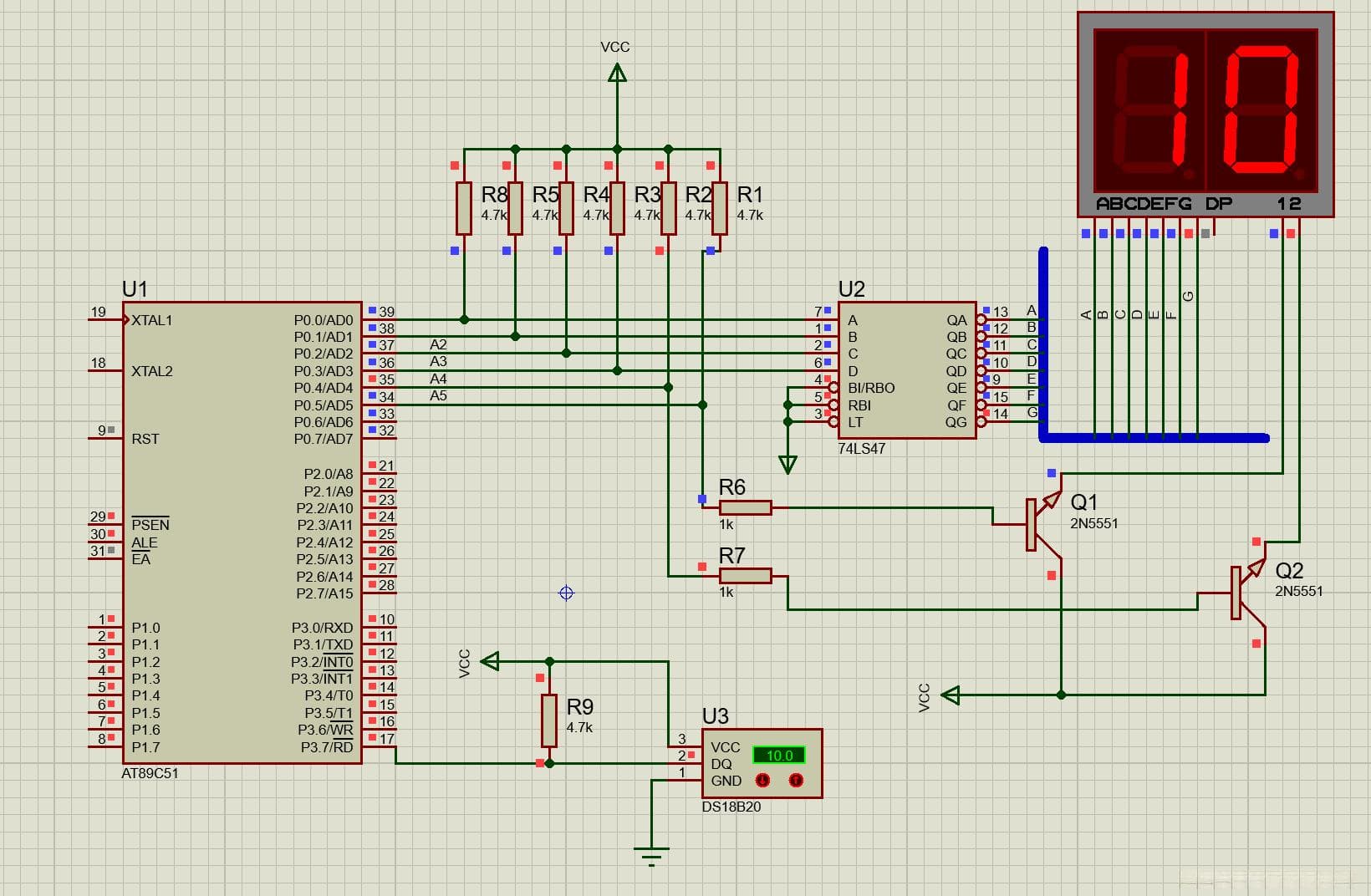The width and height of the screenshot is (1371, 896).
Task: Select the two-digit 7-segment display
Action: [x=1205, y=115]
